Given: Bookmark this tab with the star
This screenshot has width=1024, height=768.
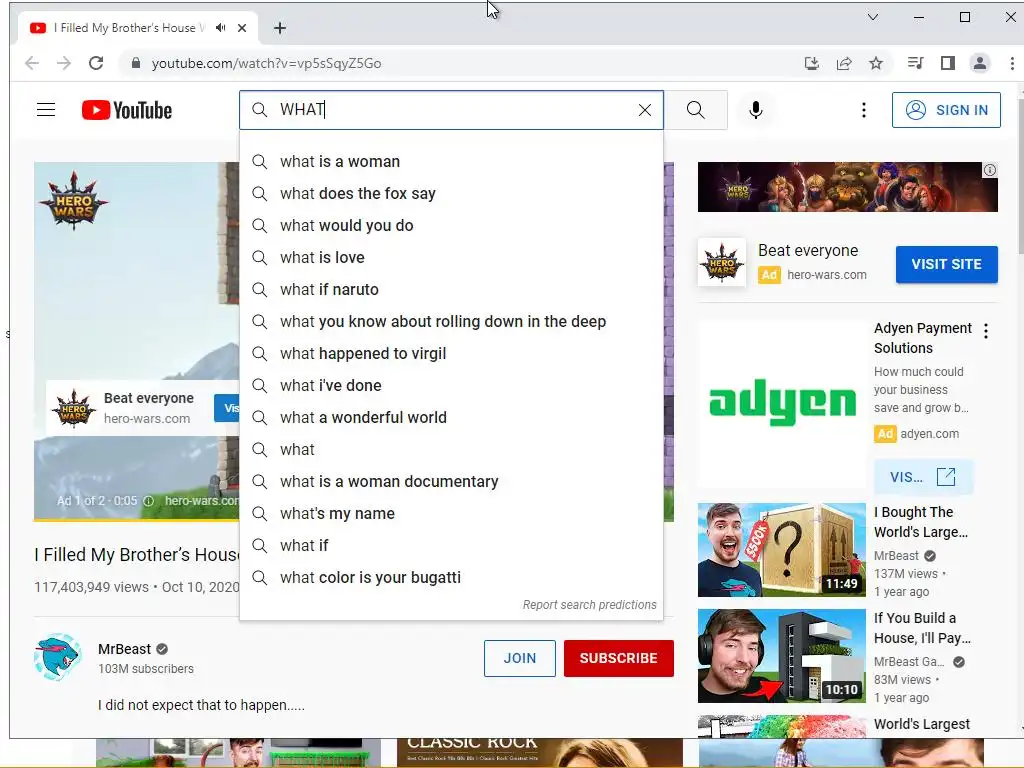Looking at the screenshot, I should (x=876, y=63).
